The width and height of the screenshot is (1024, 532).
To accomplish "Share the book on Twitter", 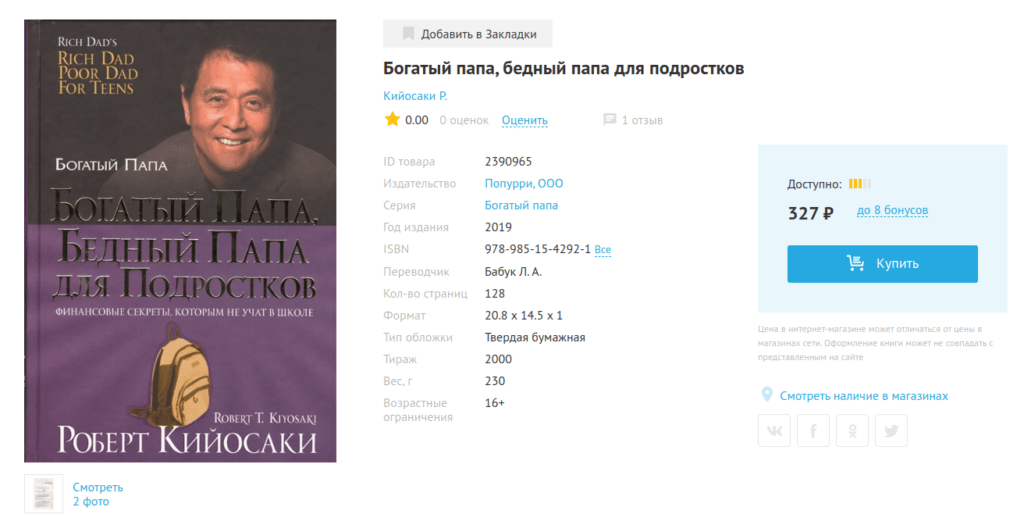I will [x=891, y=430].
